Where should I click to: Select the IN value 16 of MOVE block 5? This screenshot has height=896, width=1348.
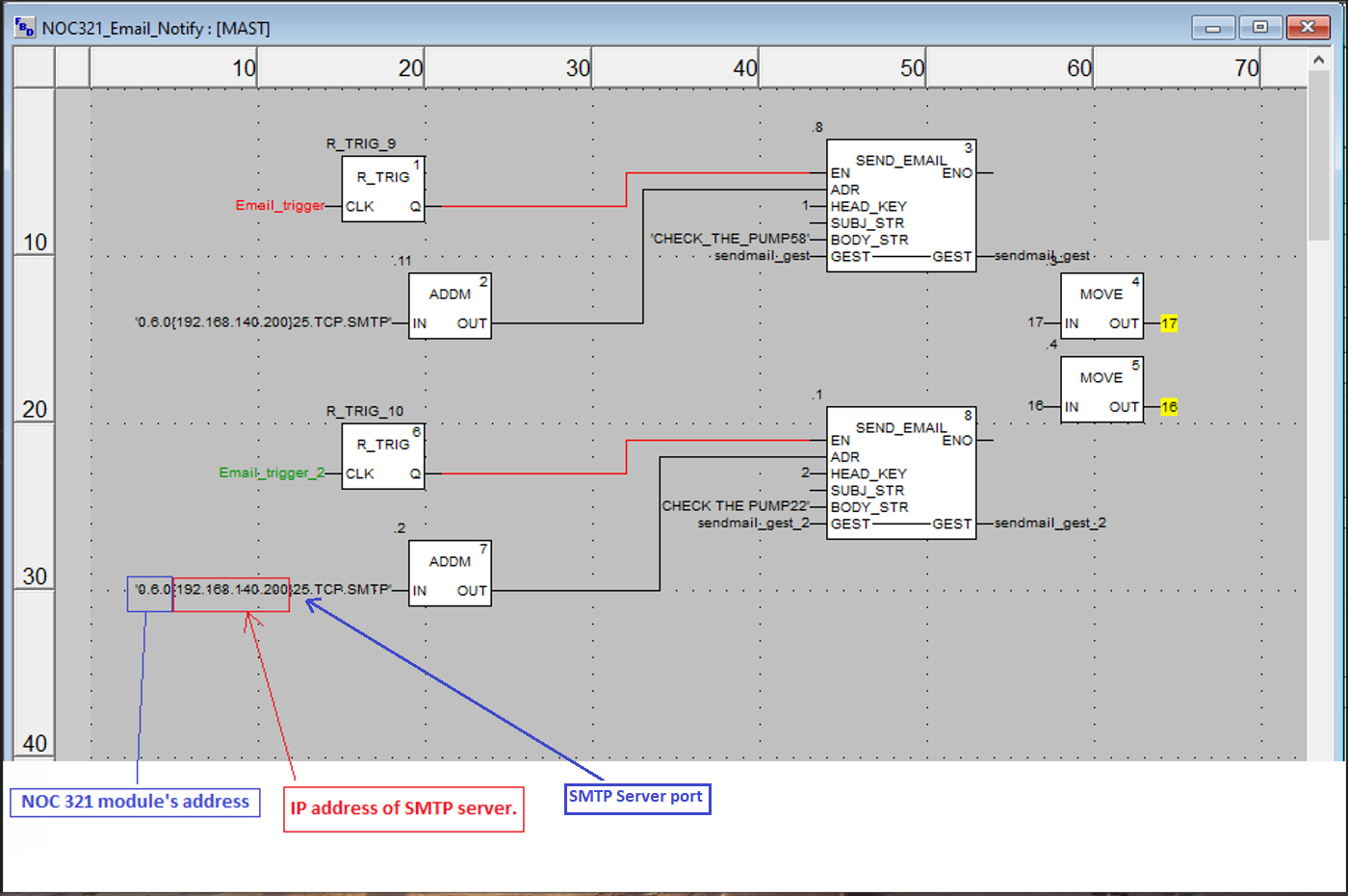[x=1036, y=406]
